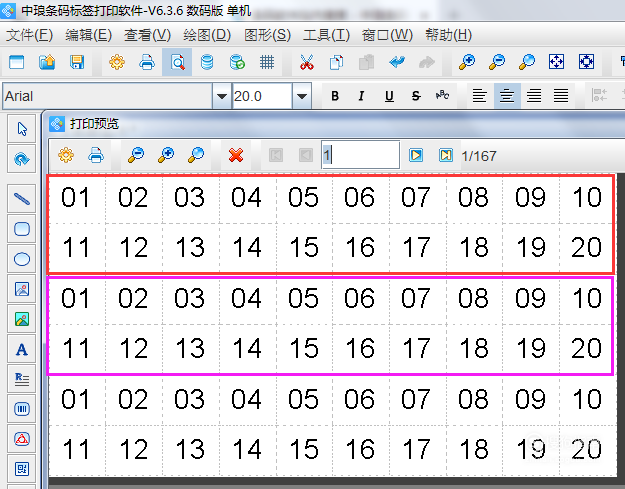
Task: Select the ellipse drawing tool
Action: tap(22, 259)
